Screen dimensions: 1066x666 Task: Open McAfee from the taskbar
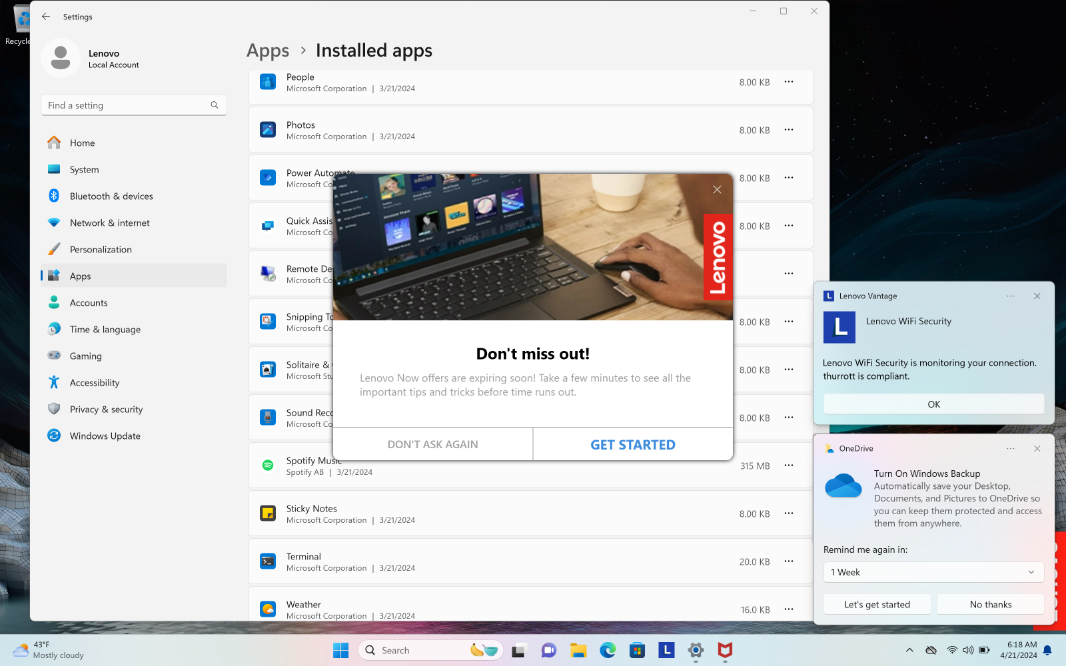725,650
